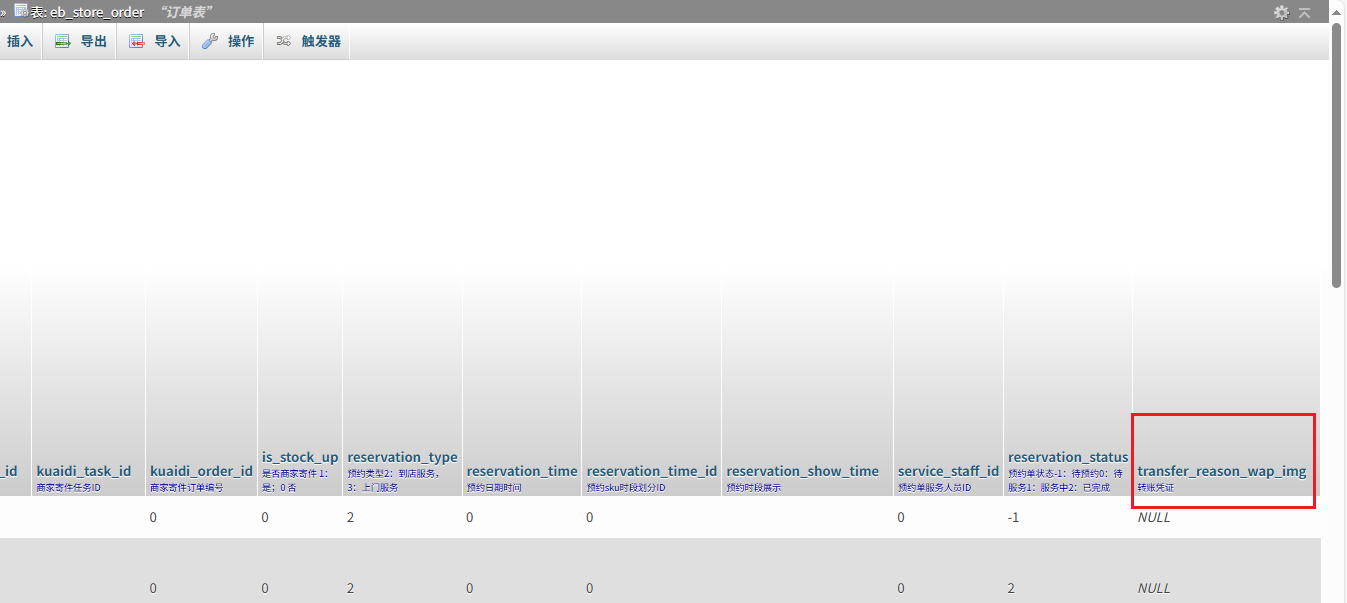Image resolution: width=1347 pixels, height=603 pixels.
Task: Click the 触发器 triggers icon
Action: (x=284, y=41)
